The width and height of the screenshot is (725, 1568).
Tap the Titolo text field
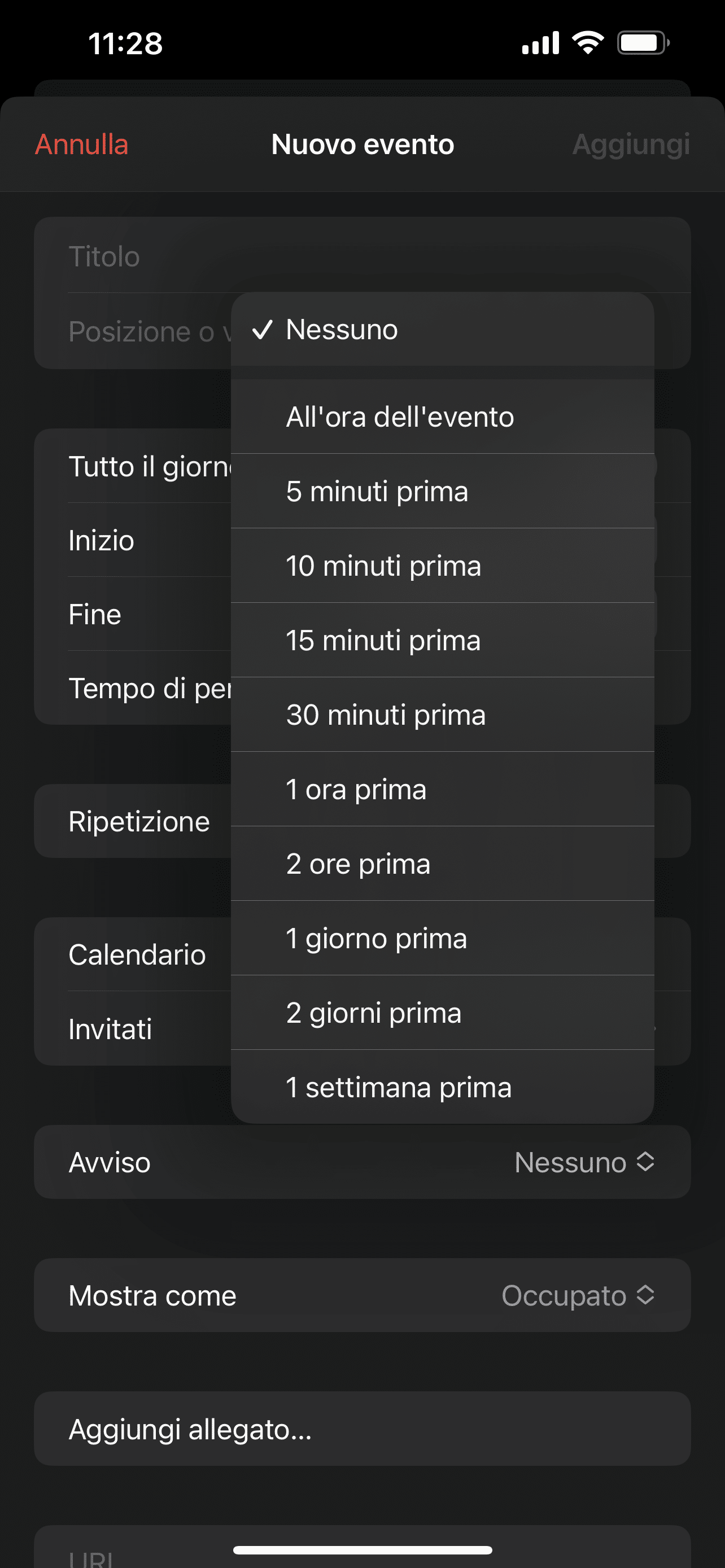[362, 256]
